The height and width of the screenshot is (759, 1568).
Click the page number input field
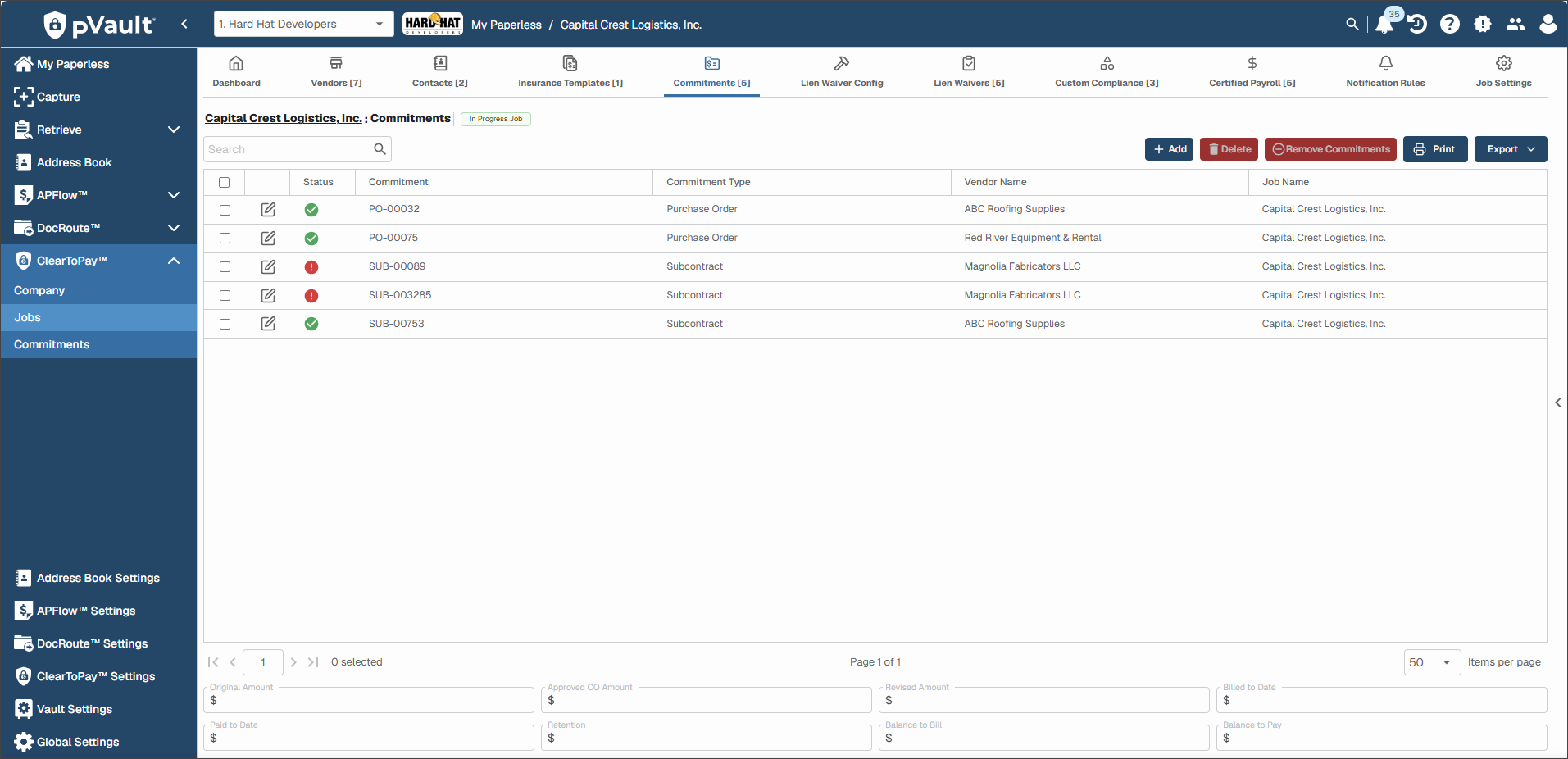263,662
